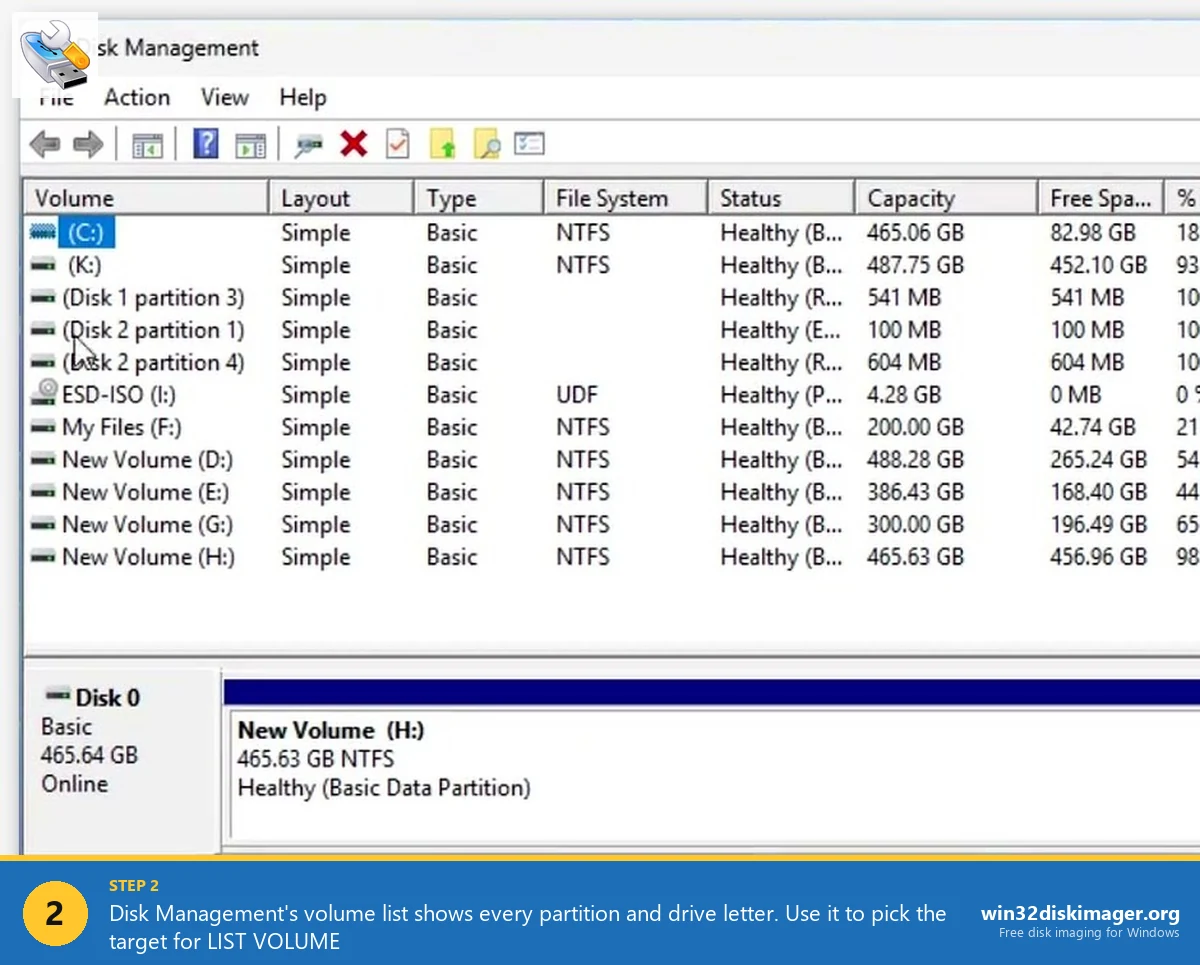Toggle the Show/Hide Console Tree icon
The image size is (1200, 965).
click(x=147, y=143)
